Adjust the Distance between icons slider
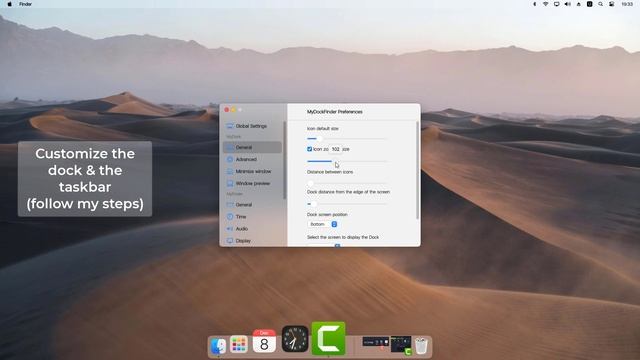The height and width of the screenshot is (360, 640). coord(347,183)
